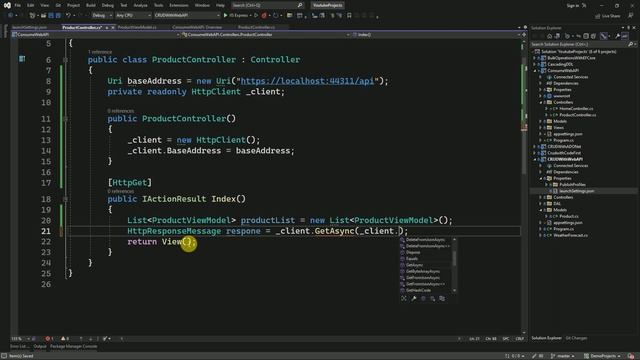Open the File menu
This screenshot has width=640, height=360.
[18, 5]
